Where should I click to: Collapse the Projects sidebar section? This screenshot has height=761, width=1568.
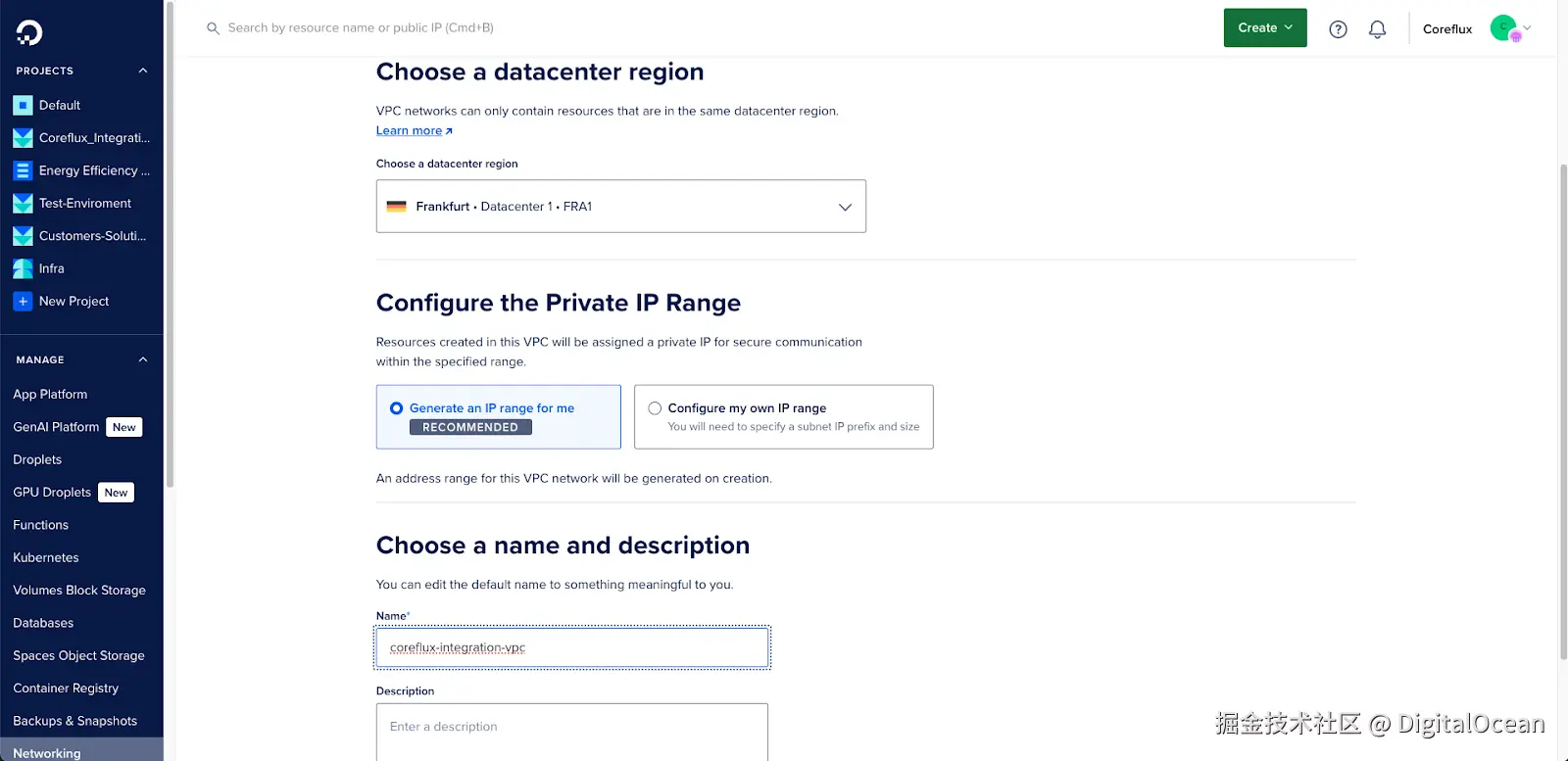pos(143,71)
